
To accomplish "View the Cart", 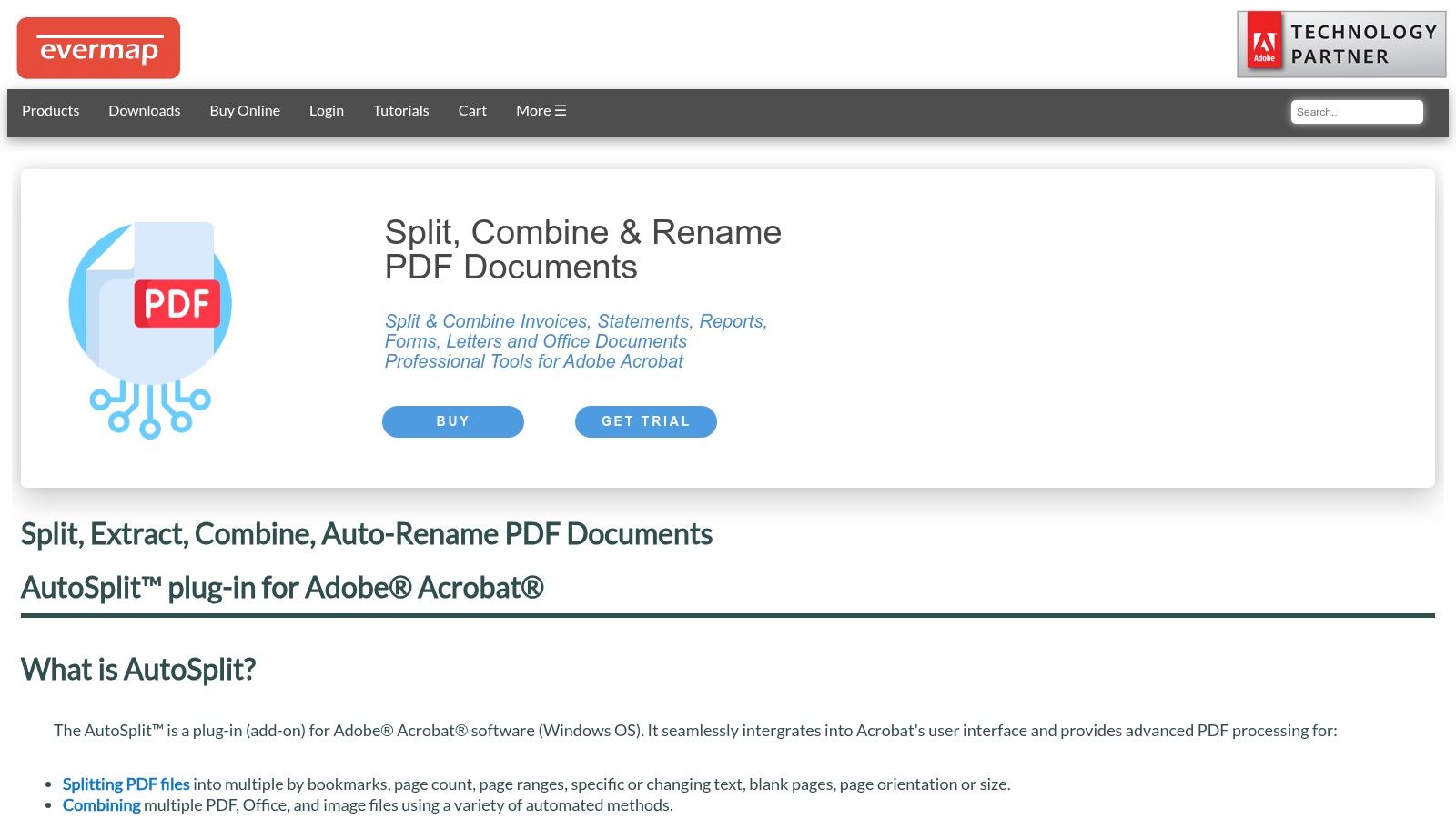I will [x=472, y=111].
